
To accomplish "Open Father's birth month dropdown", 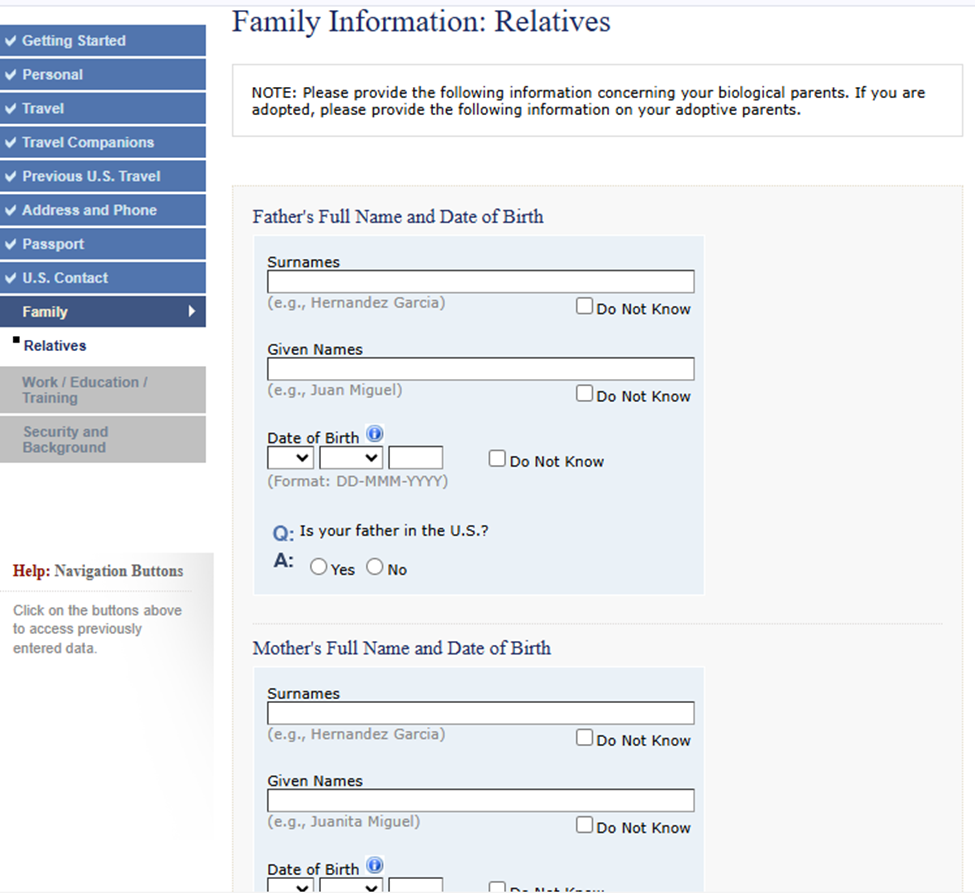I will 351,458.
